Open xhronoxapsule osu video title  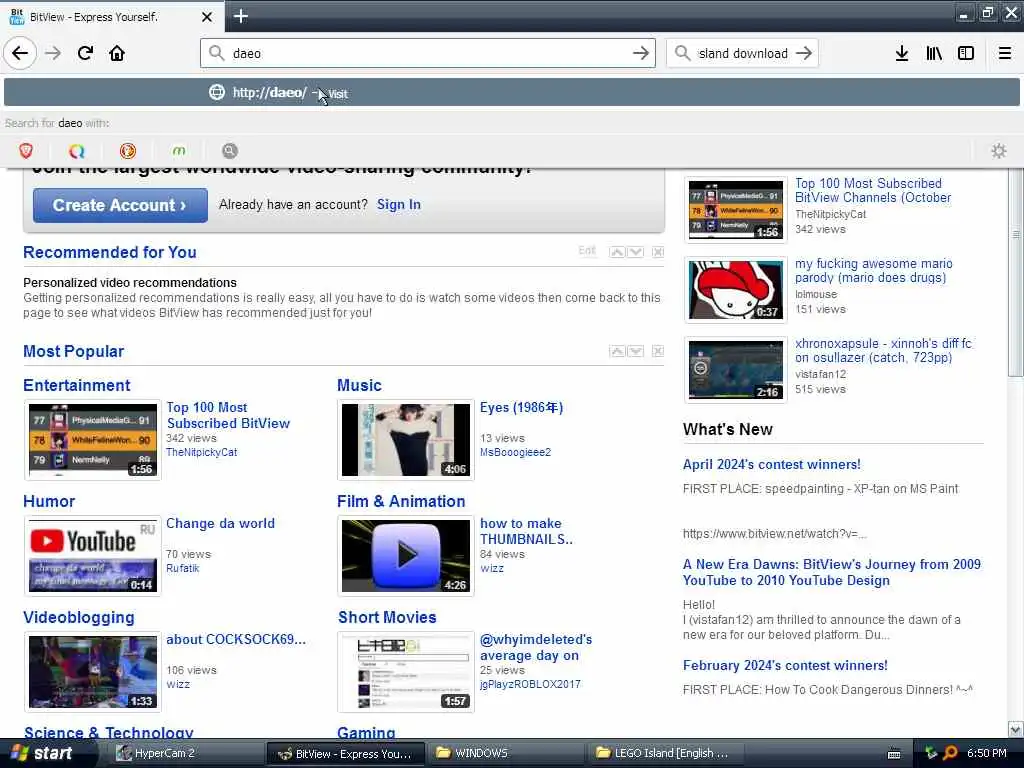(883, 351)
